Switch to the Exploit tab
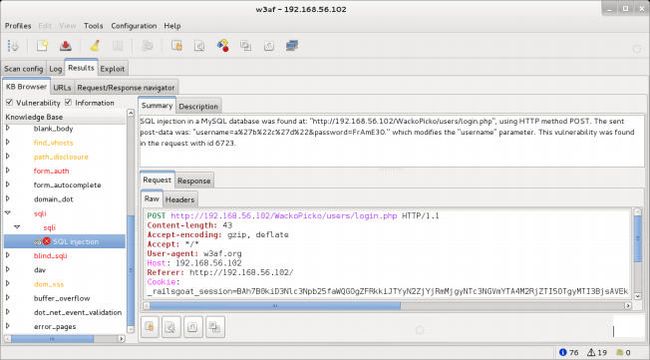The height and width of the screenshot is (360, 650). click(x=112, y=69)
